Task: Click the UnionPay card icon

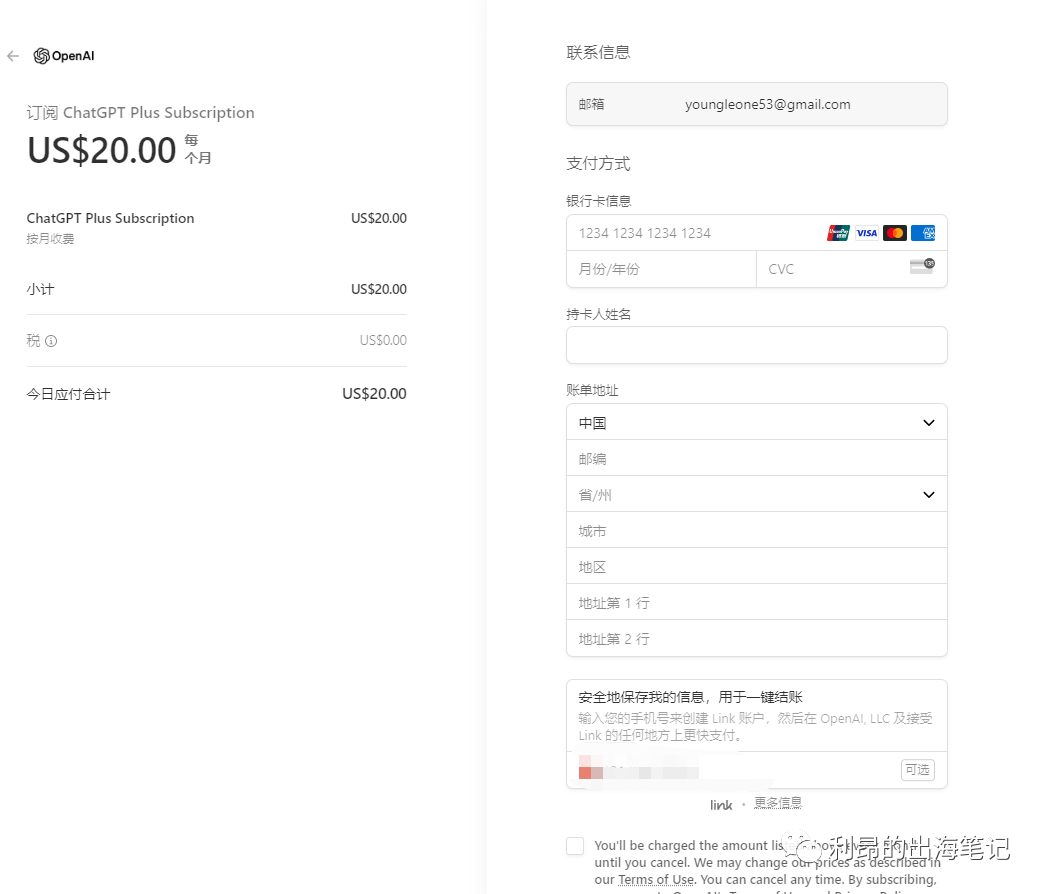Action: point(838,233)
